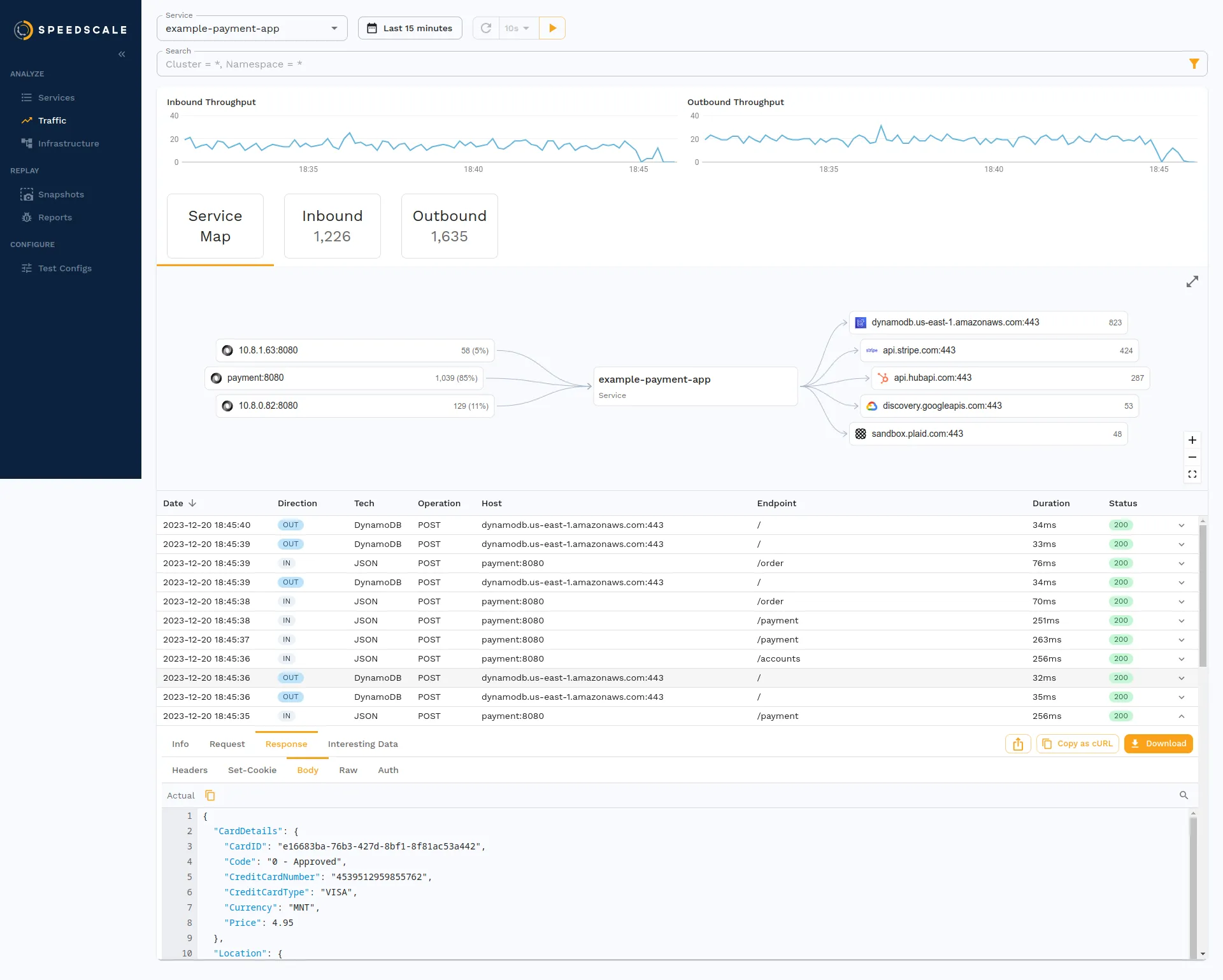The width and height of the screenshot is (1223, 980).
Task: Click the filter icon in the search bar
Action: coord(1194,64)
